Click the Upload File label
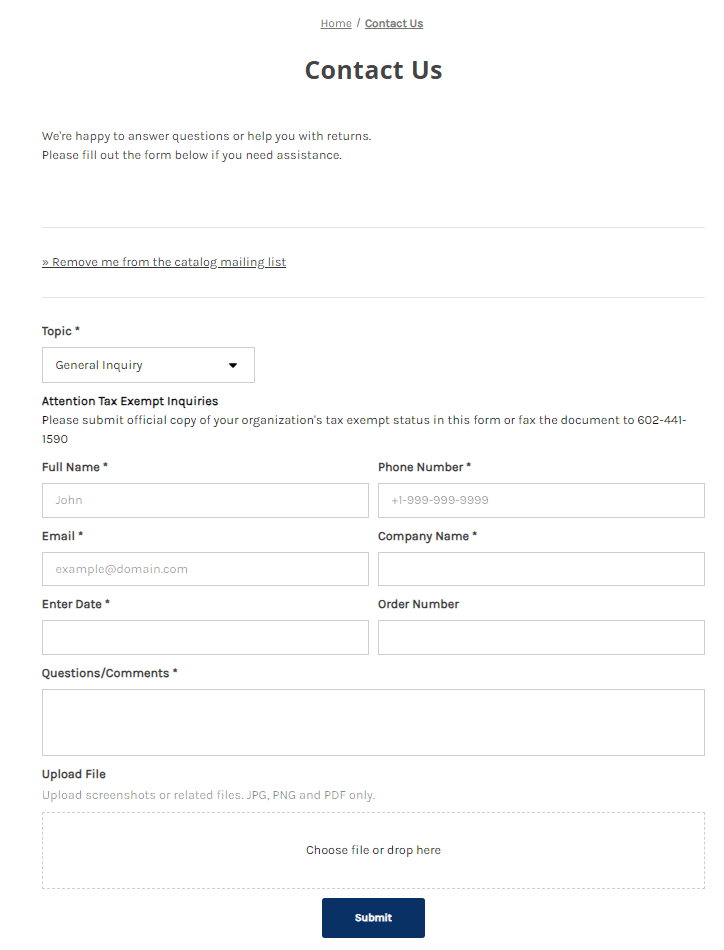Image resolution: width=724 pixels, height=950 pixels. click(x=74, y=774)
